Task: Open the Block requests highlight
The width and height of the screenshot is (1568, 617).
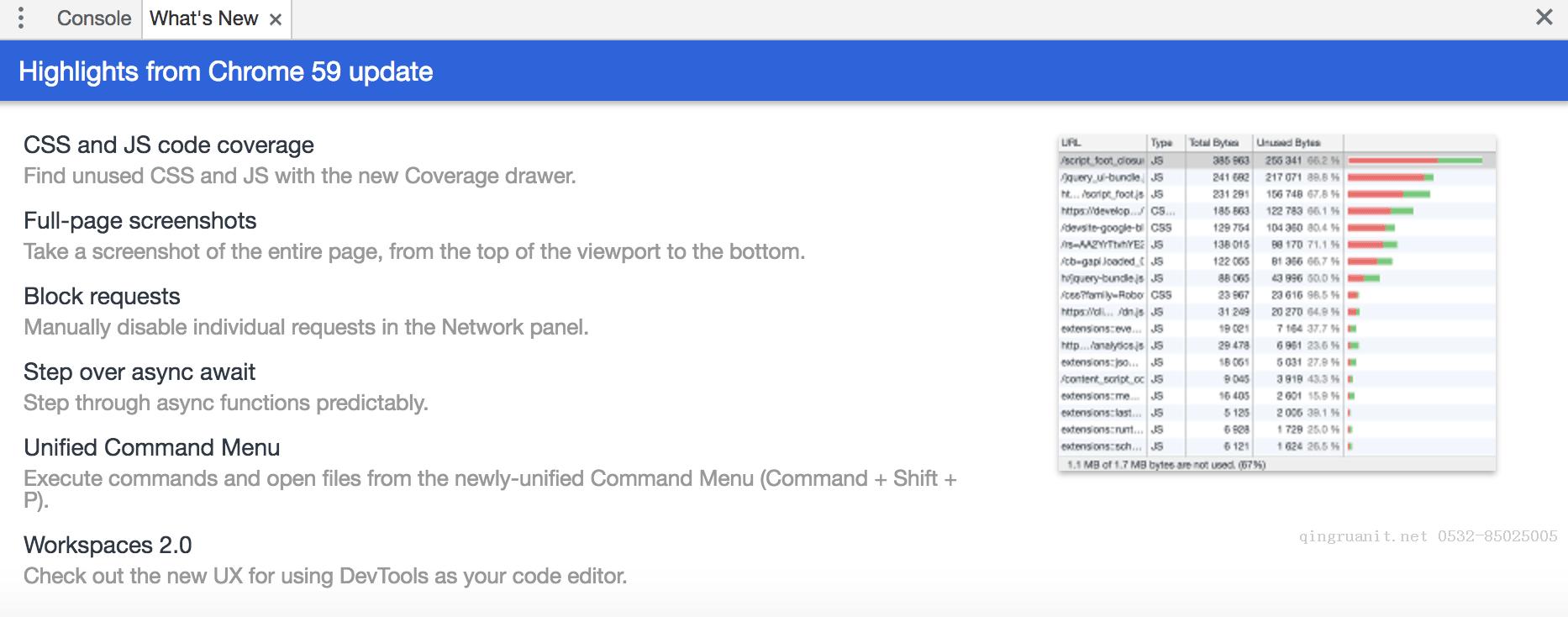Action: pyautogui.click(x=102, y=296)
